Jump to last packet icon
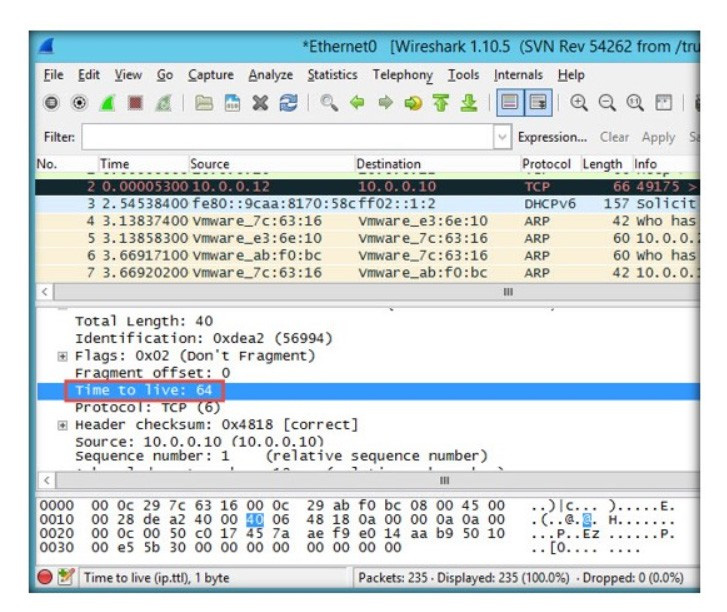Image resolution: width=727 pixels, height=612 pixels. coord(469,102)
